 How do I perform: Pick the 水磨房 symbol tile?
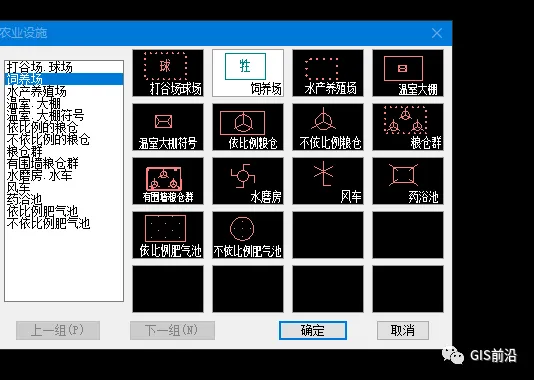pyautogui.click(x=248, y=181)
